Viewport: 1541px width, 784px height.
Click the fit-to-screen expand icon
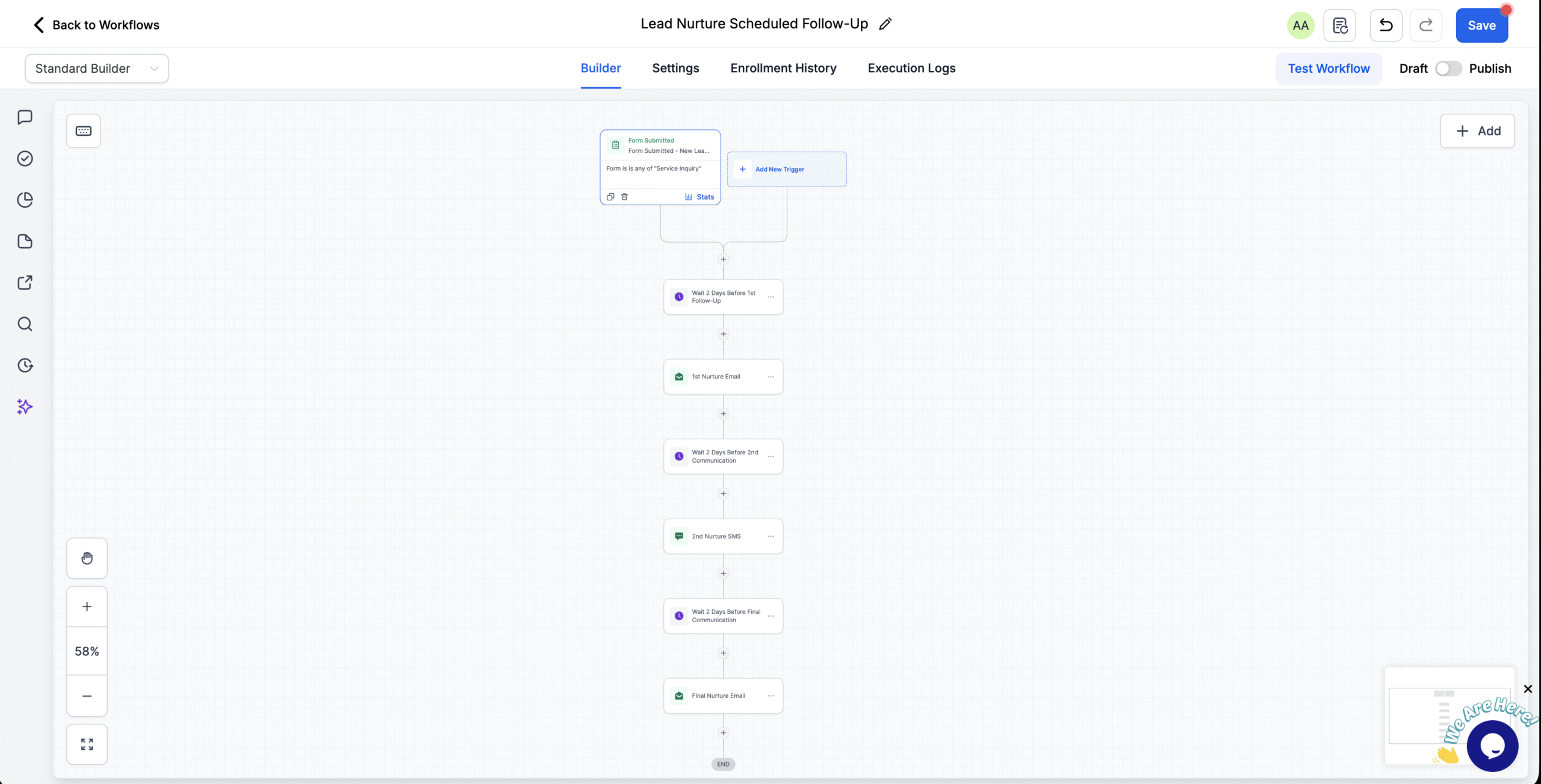coord(87,744)
